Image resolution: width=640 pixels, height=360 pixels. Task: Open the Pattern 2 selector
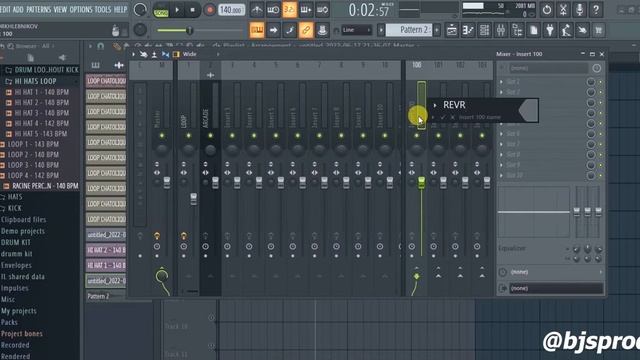pos(409,30)
